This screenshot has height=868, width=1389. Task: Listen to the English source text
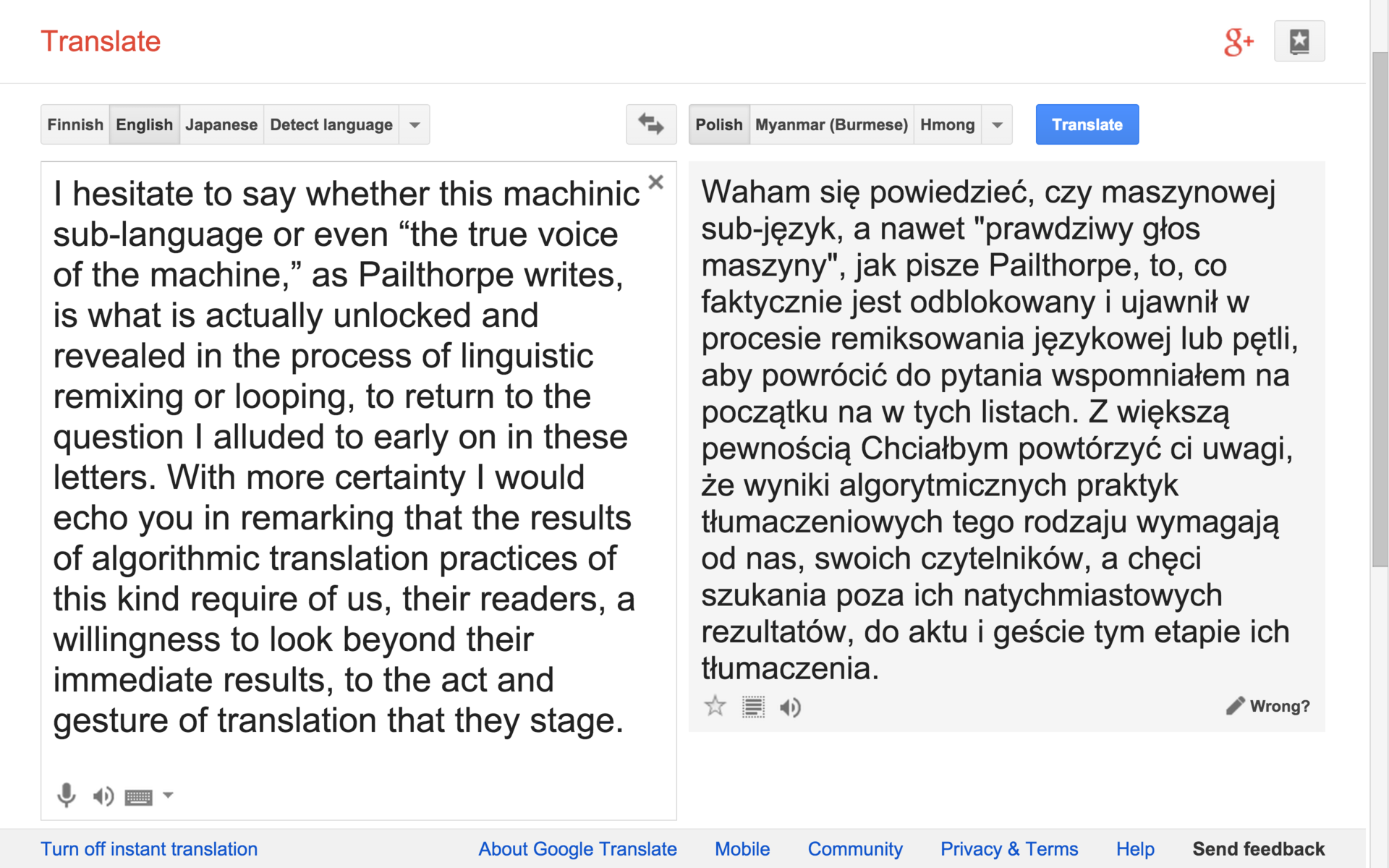(x=103, y=796)
